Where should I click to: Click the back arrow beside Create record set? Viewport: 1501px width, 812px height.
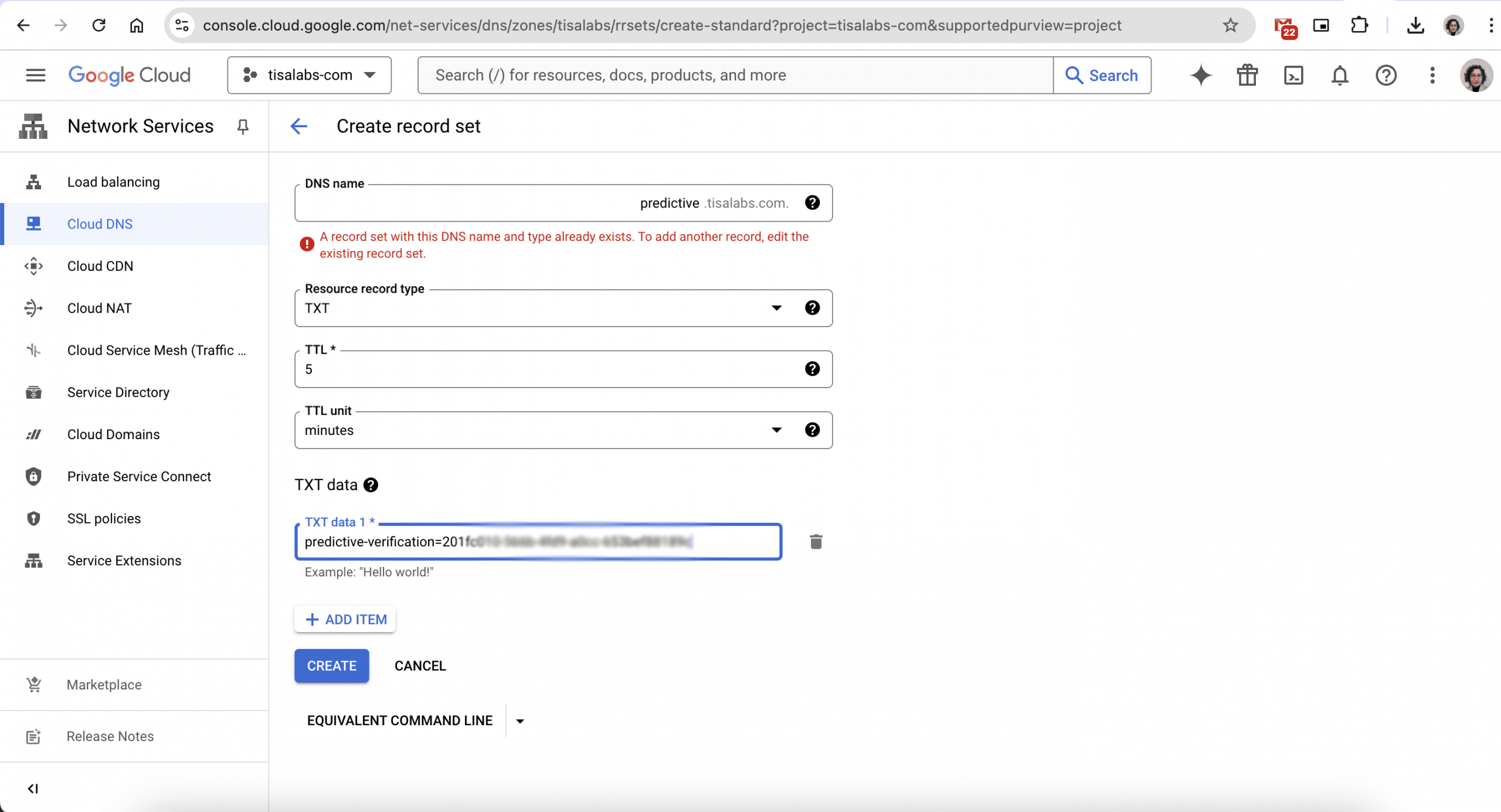(x=299, y=126)
